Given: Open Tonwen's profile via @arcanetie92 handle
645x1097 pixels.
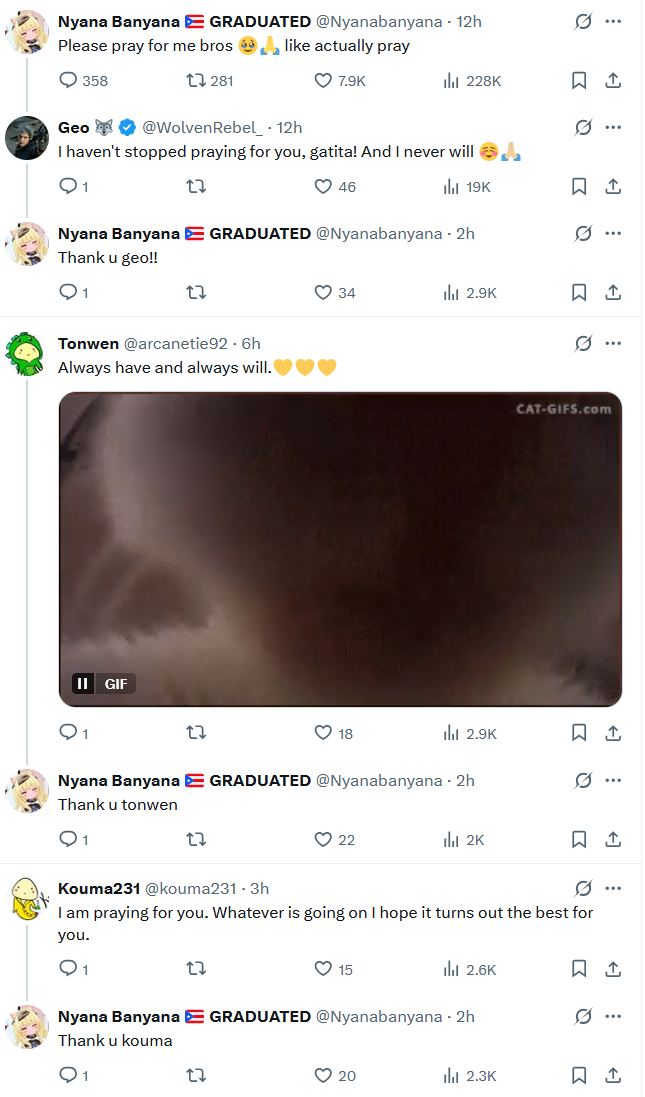Looking at the screenshot, I should click(176, 344).
